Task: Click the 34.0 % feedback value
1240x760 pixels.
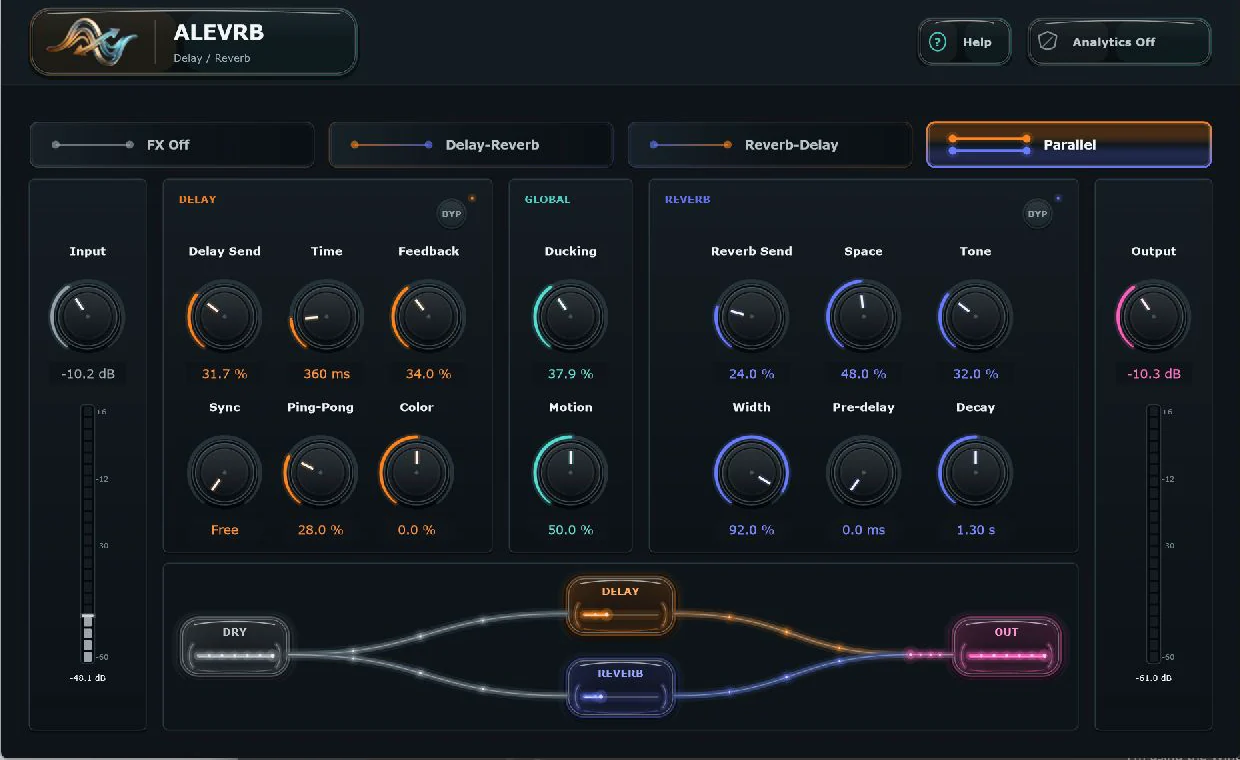Action: pos(428,374)
